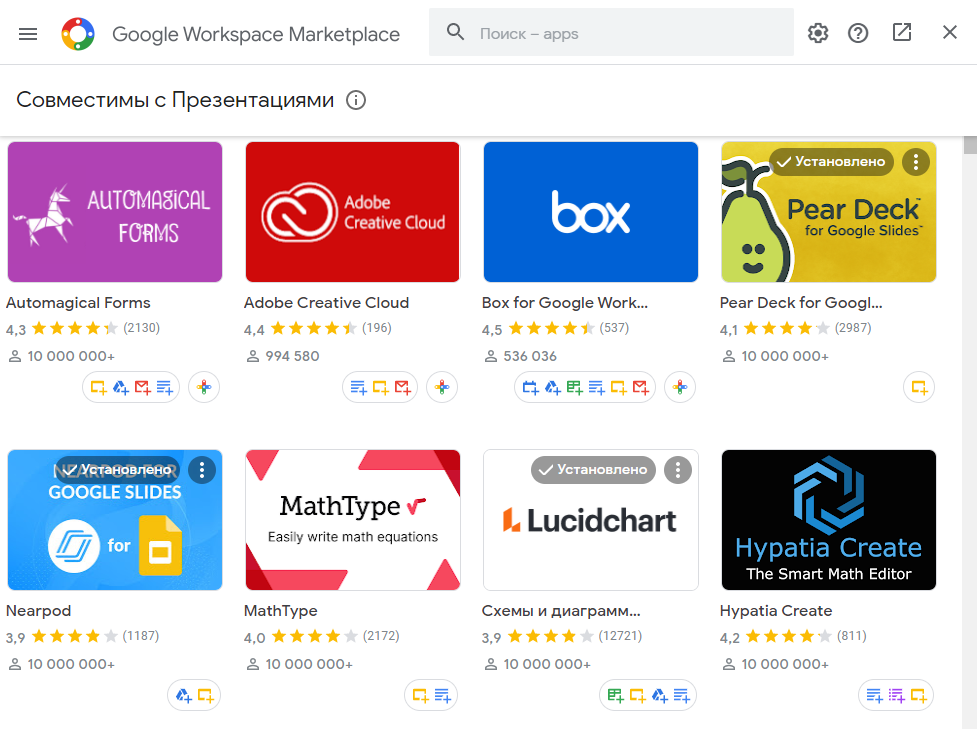The image size is (977, 729).
Task: Open Nearpod three-dot options menu
Action: pos(201,470)
